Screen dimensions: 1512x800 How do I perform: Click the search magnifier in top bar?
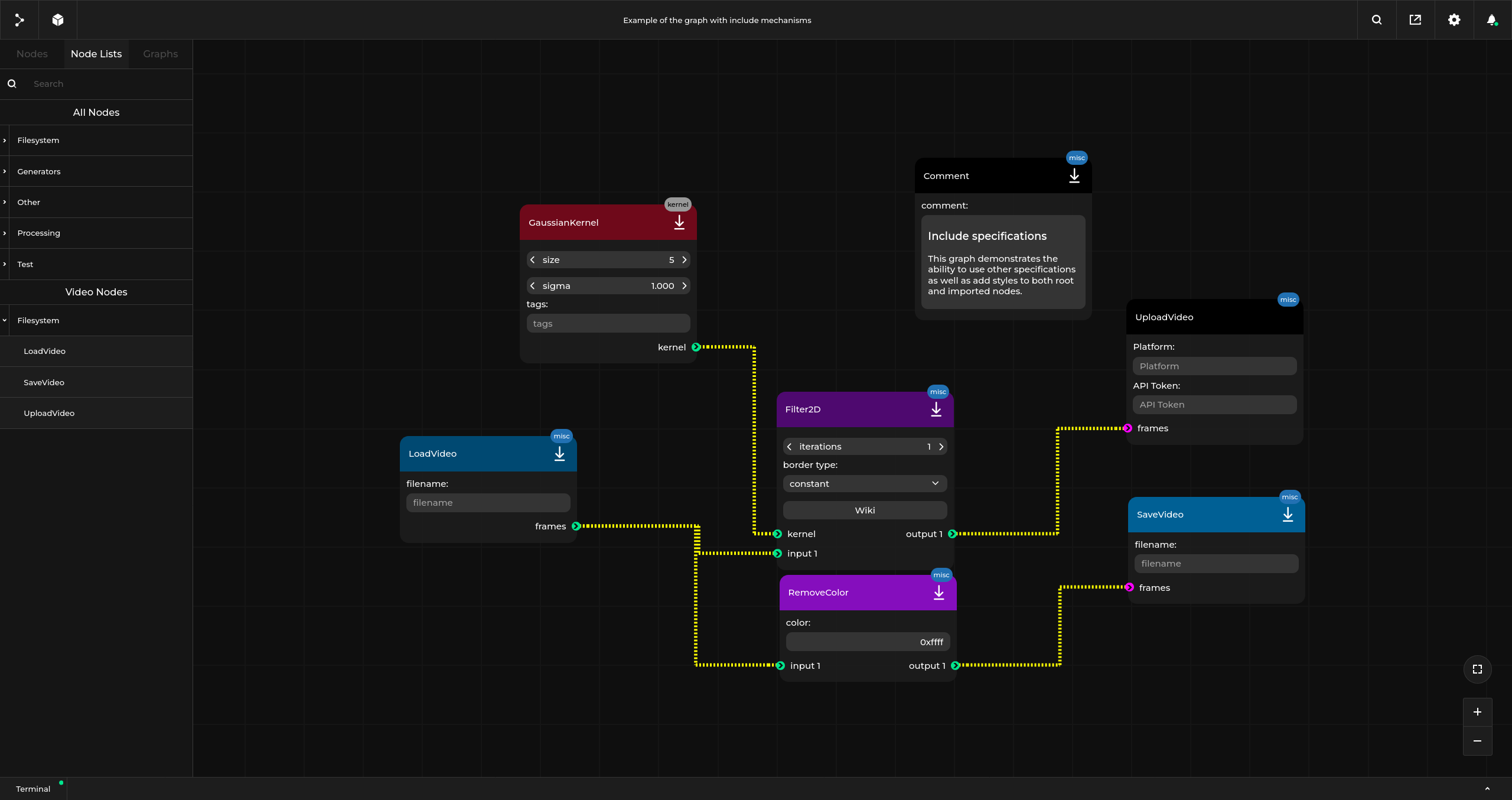tap(1377, 20)
